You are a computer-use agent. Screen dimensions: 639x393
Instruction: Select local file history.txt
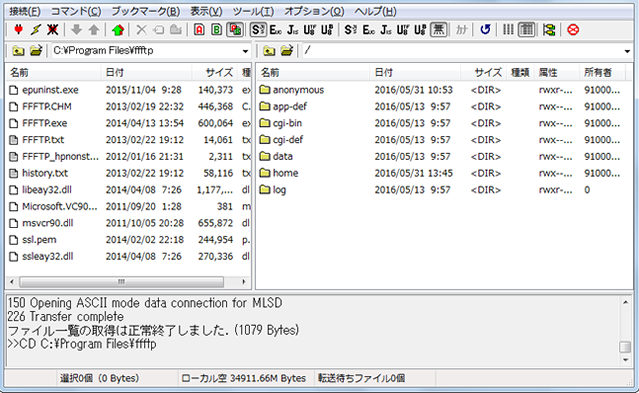click(39, 173)
